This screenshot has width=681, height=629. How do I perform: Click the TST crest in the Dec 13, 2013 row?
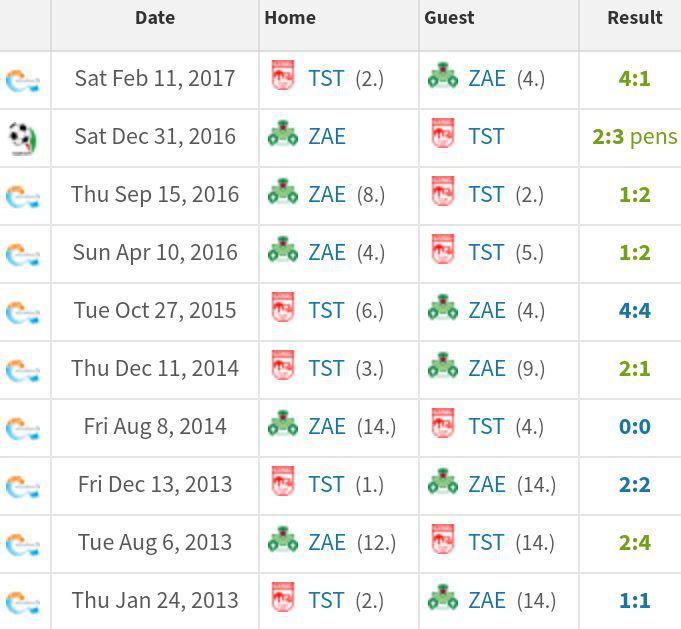pos(283,481)
